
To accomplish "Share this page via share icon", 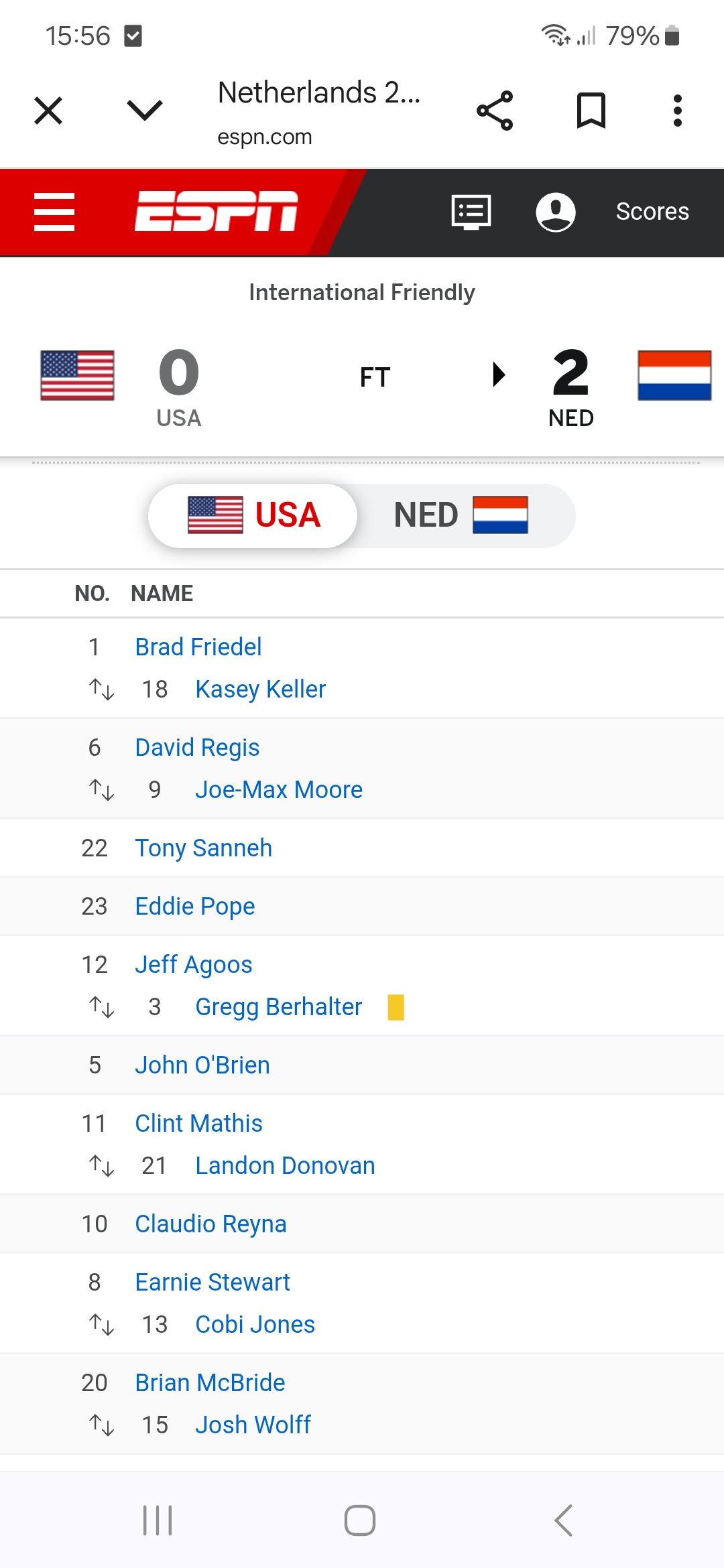I will [x=495, y=111].
